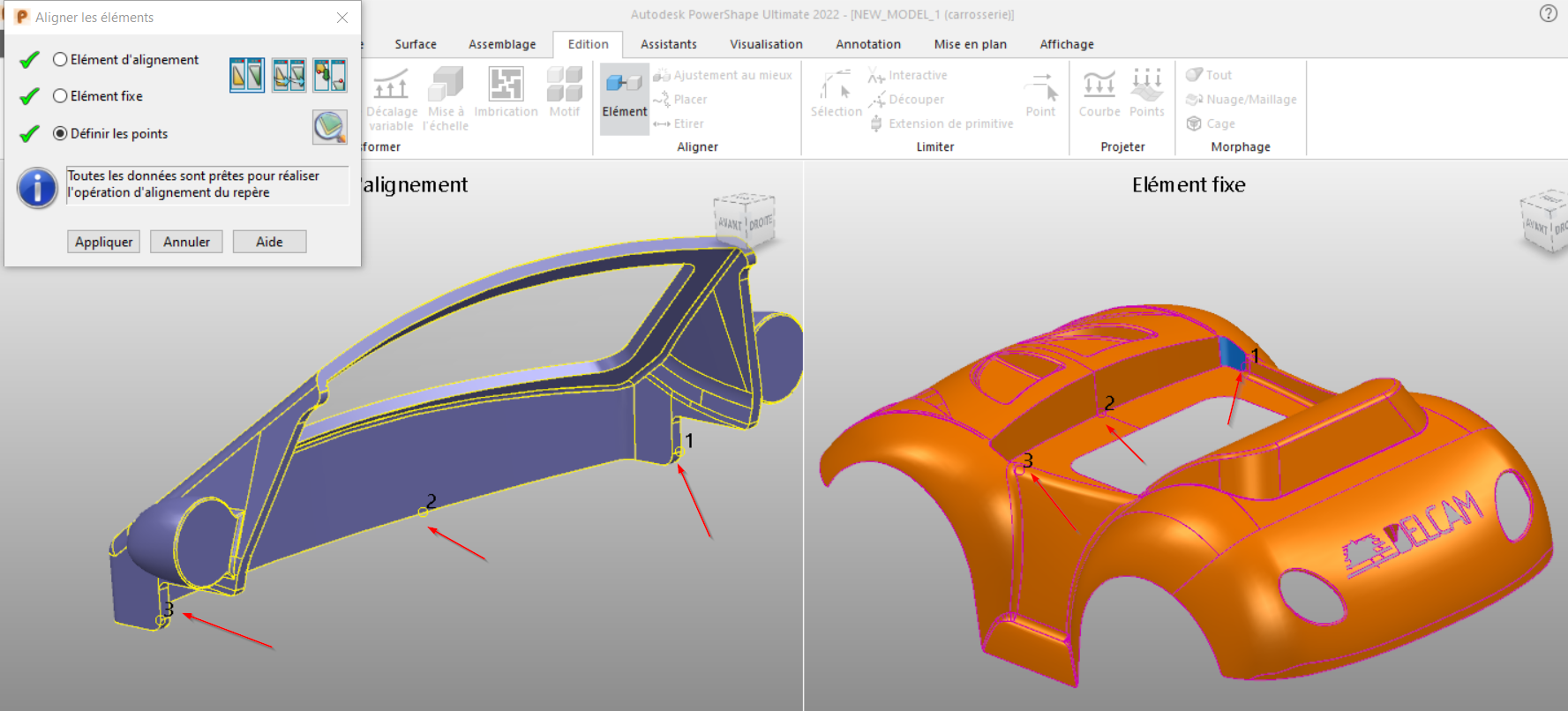Viewport: 1568px width, 711px height.
Task: Click the Elément align tool in ribbon
Action: point(624,95)
